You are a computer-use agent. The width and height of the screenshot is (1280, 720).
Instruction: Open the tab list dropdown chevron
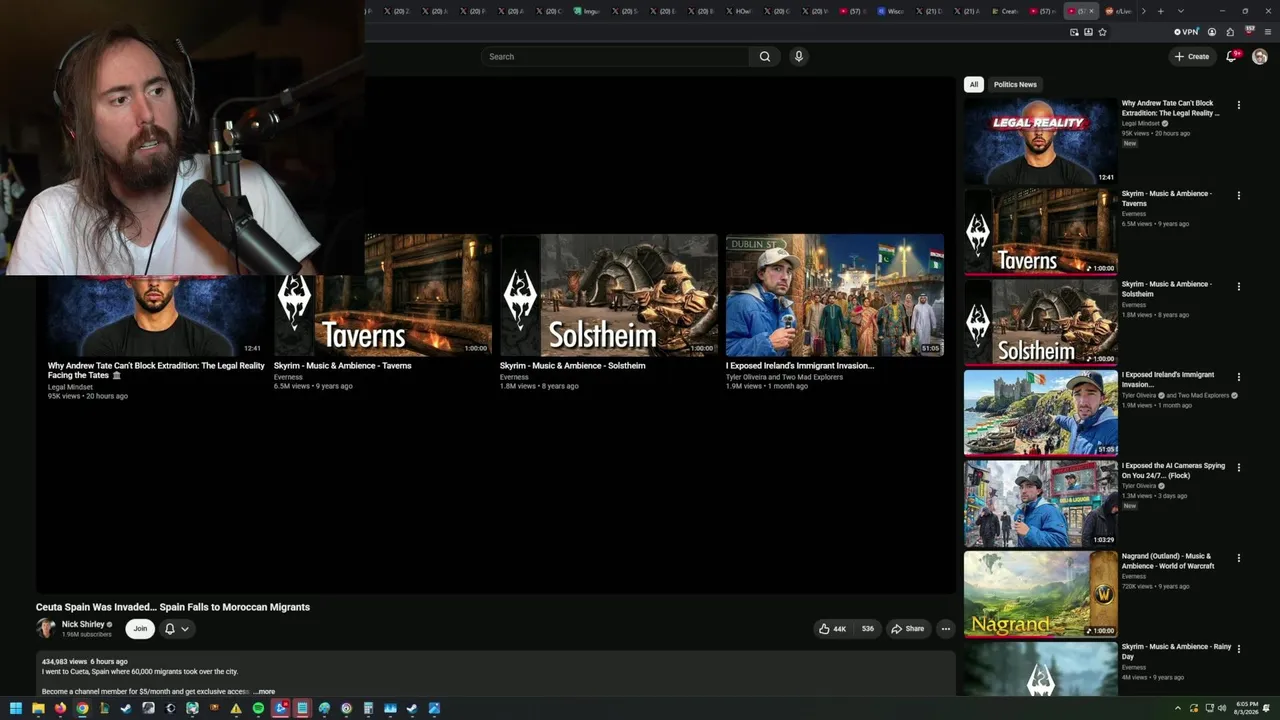pyautogui.click(x=1180, y=11)
